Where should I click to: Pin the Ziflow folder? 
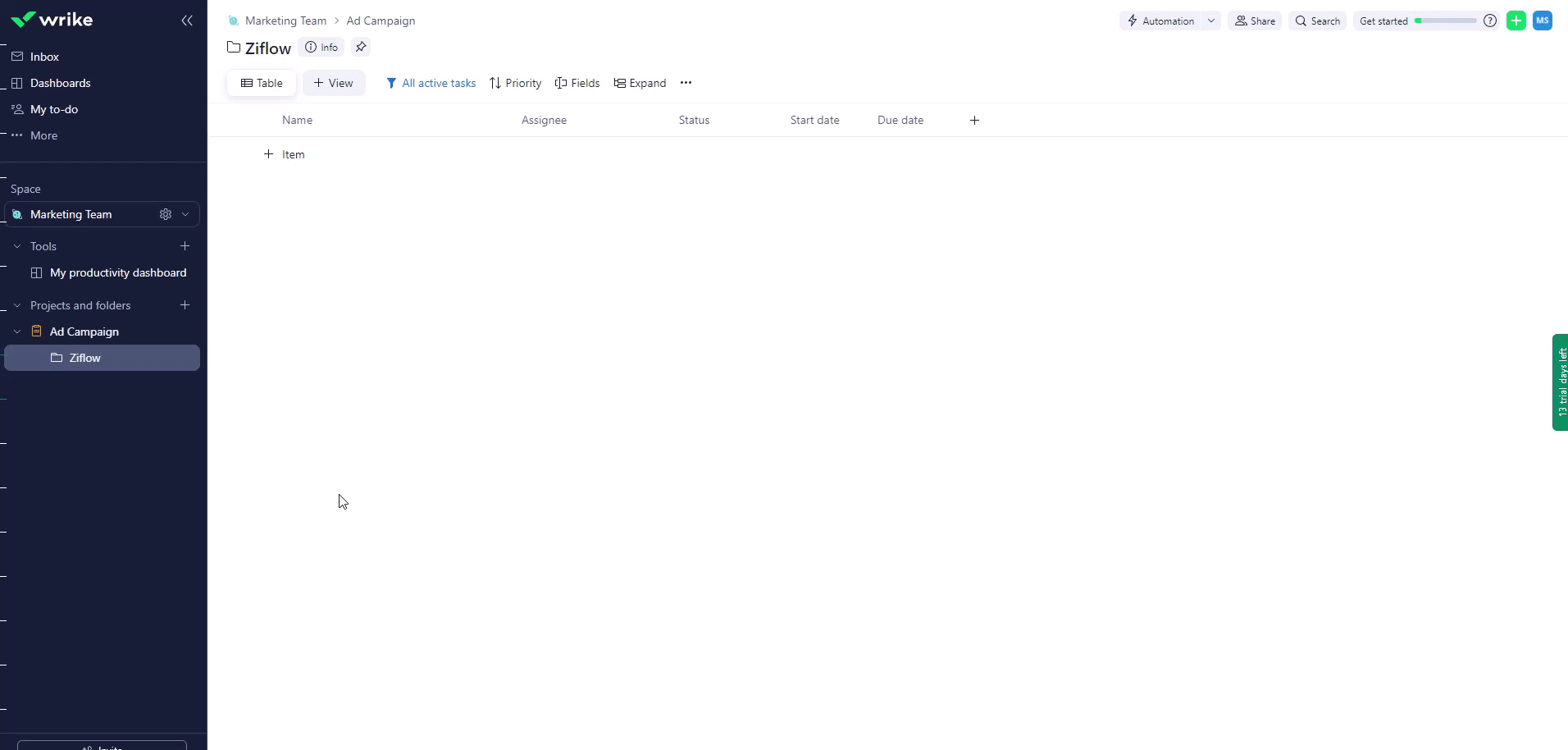[361, 47]
